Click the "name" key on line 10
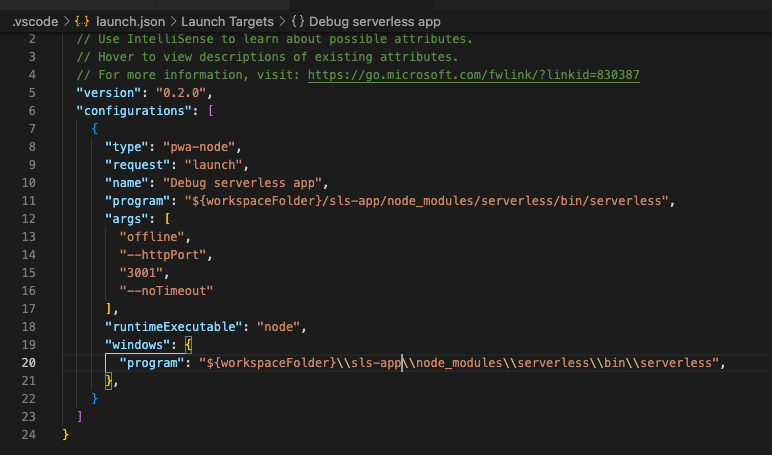The width and height of the screenshot is (772, 455). [x=127, y=183]
